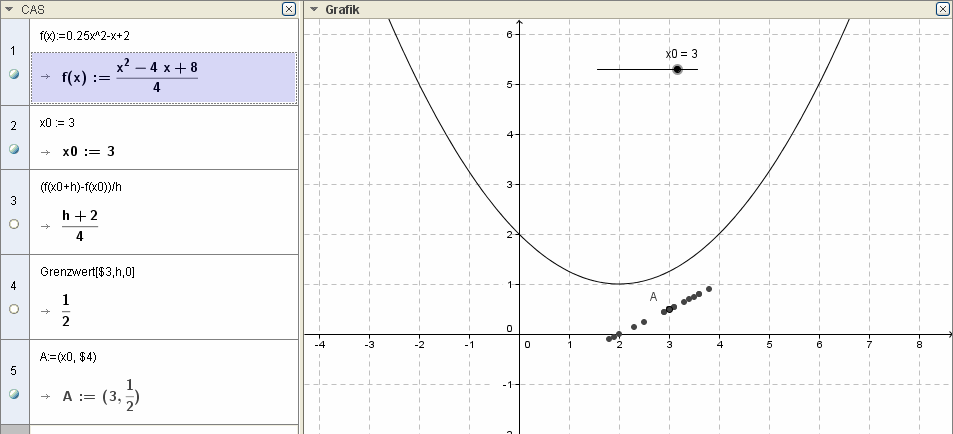Viewport: 953px width, 434px height.
Task: Enable the row 3 visibility circle
Action: 14,225
